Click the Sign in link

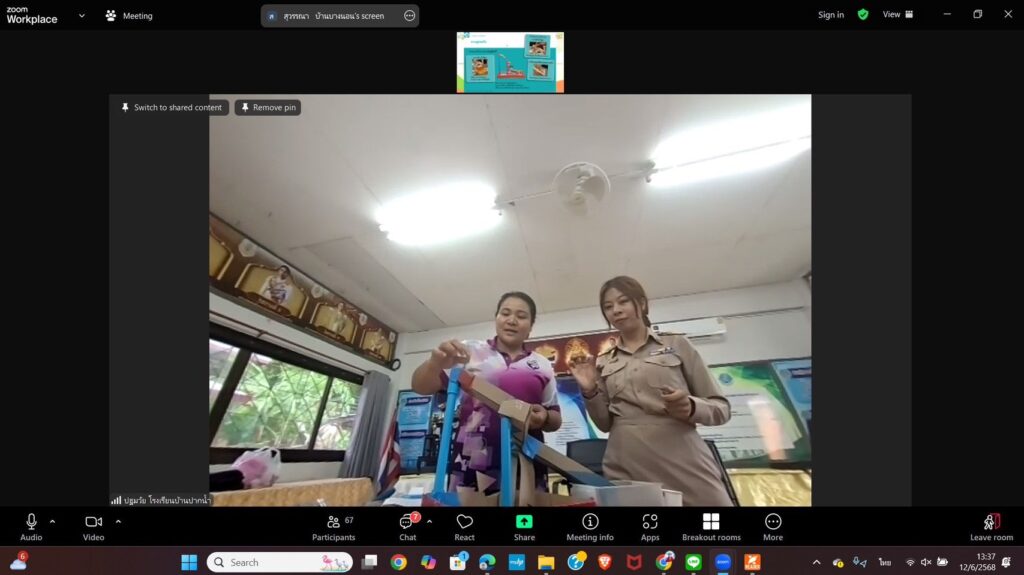831,14
